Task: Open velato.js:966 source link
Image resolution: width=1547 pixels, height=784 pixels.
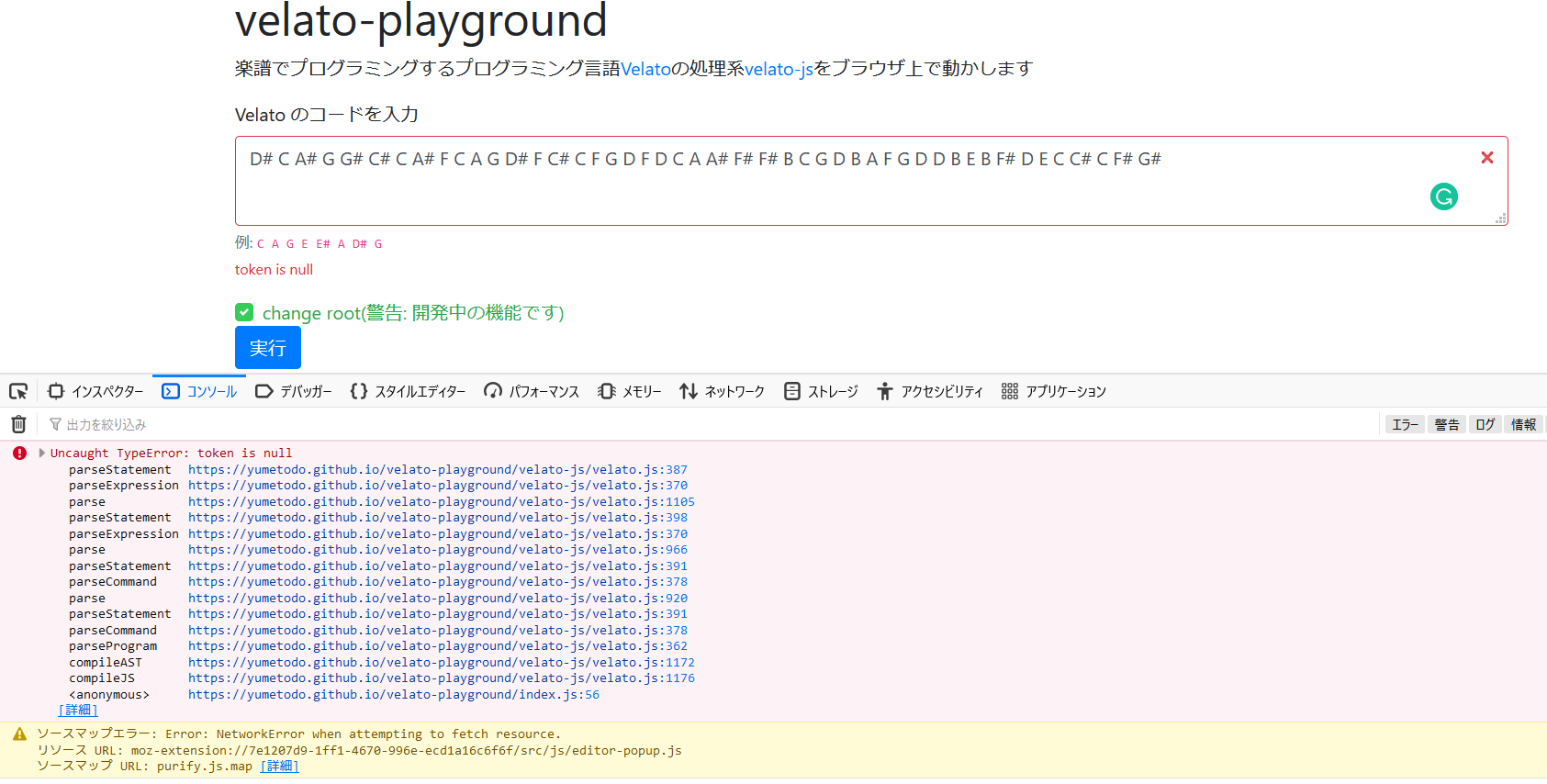Action: pyautogui.click(x=438, y=550)
